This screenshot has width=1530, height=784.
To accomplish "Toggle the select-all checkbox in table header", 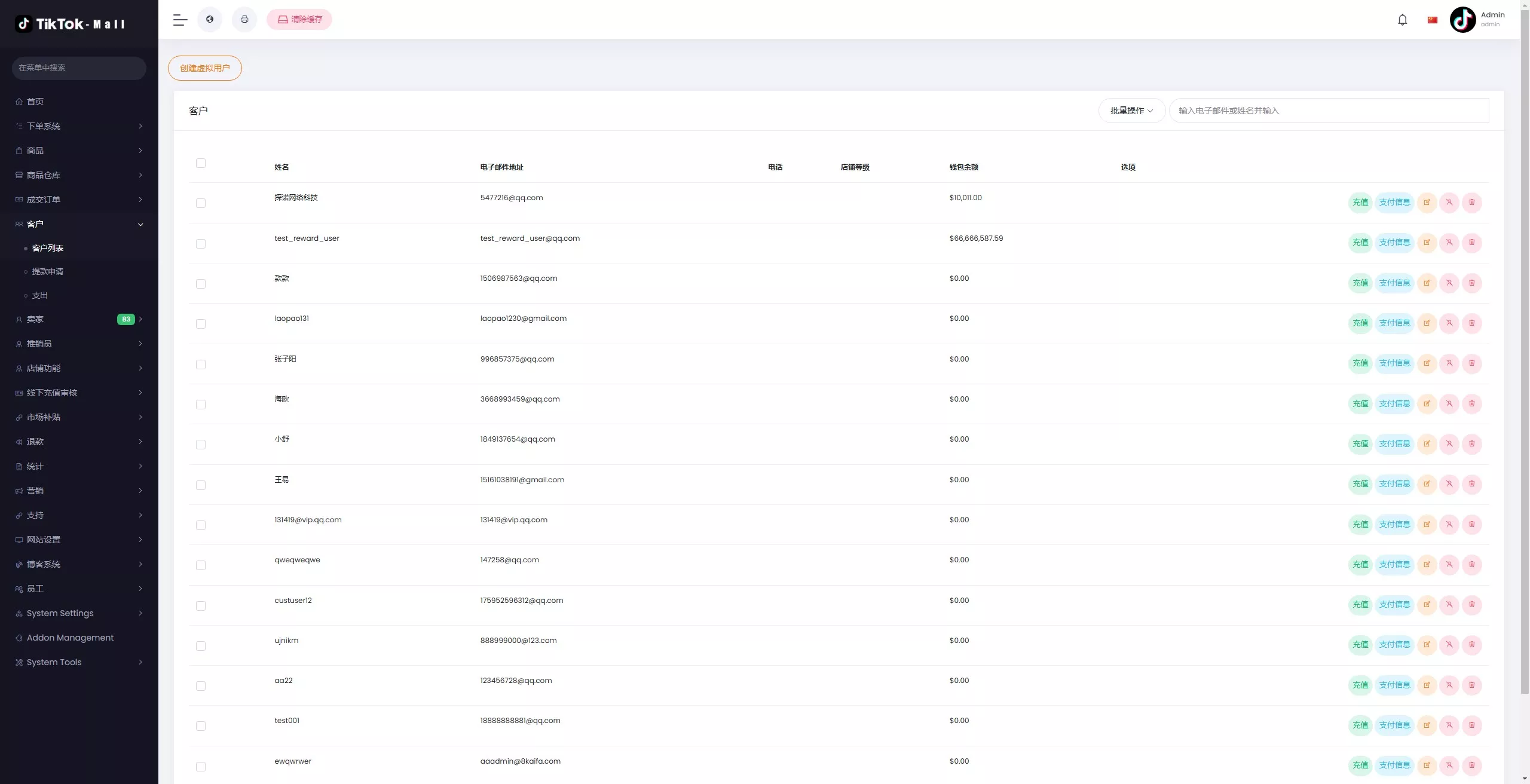I will (x=201, y=163).
